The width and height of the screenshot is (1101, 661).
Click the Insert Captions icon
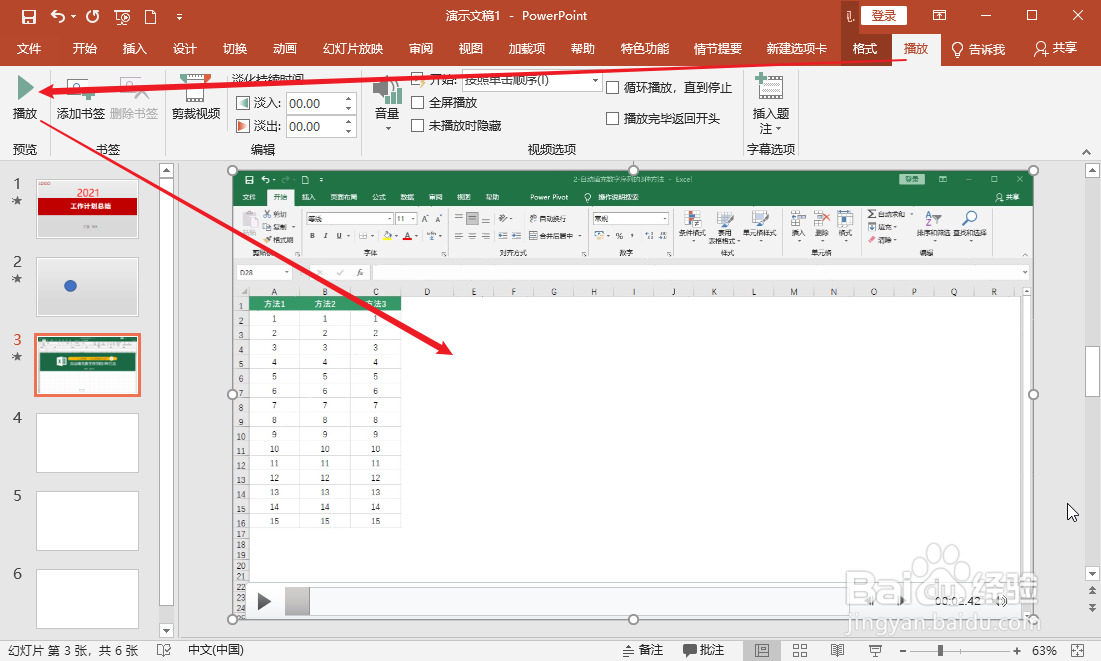[x=770, y=87]
